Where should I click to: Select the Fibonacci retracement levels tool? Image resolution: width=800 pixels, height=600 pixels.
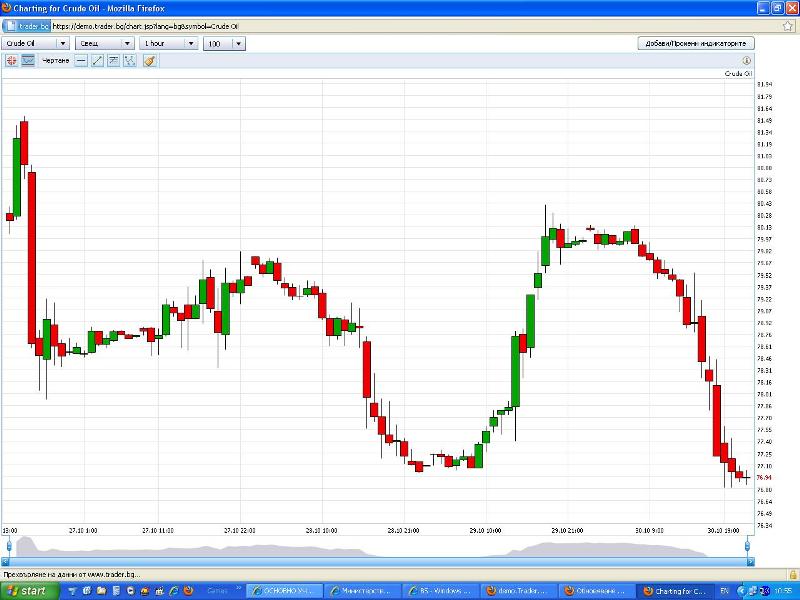click(113, 61)
